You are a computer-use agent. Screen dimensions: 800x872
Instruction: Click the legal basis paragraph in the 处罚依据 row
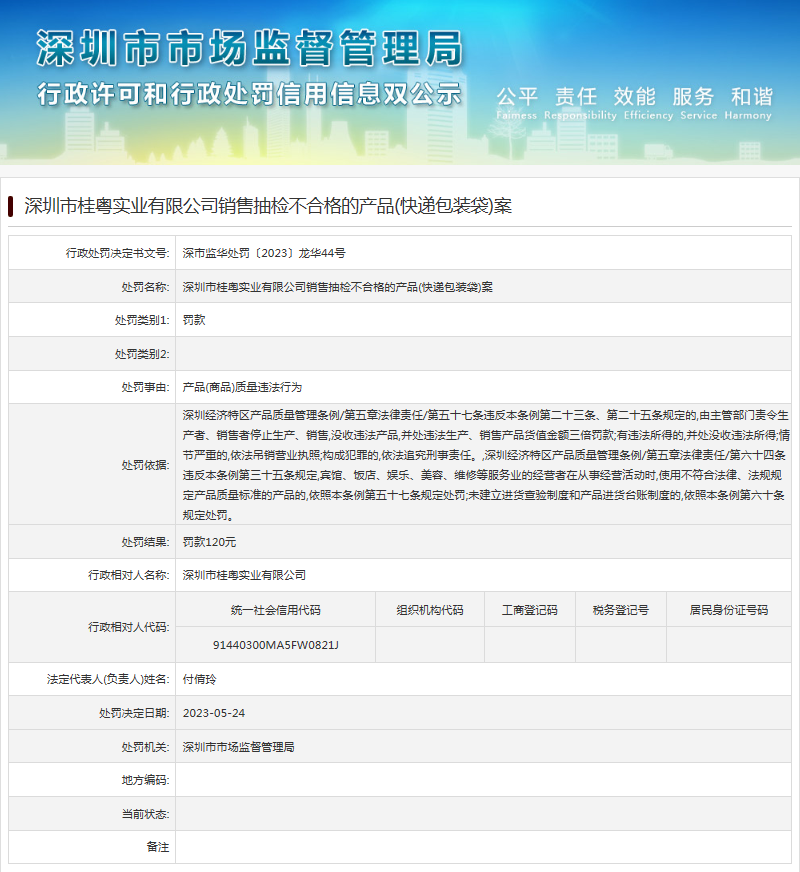(485, 465)
